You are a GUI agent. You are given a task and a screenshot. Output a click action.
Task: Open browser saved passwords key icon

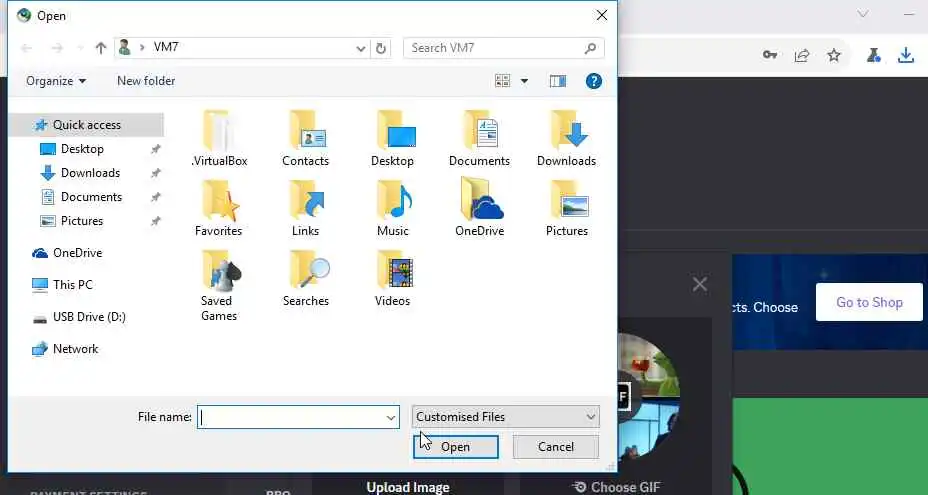[x=769, y=55]
